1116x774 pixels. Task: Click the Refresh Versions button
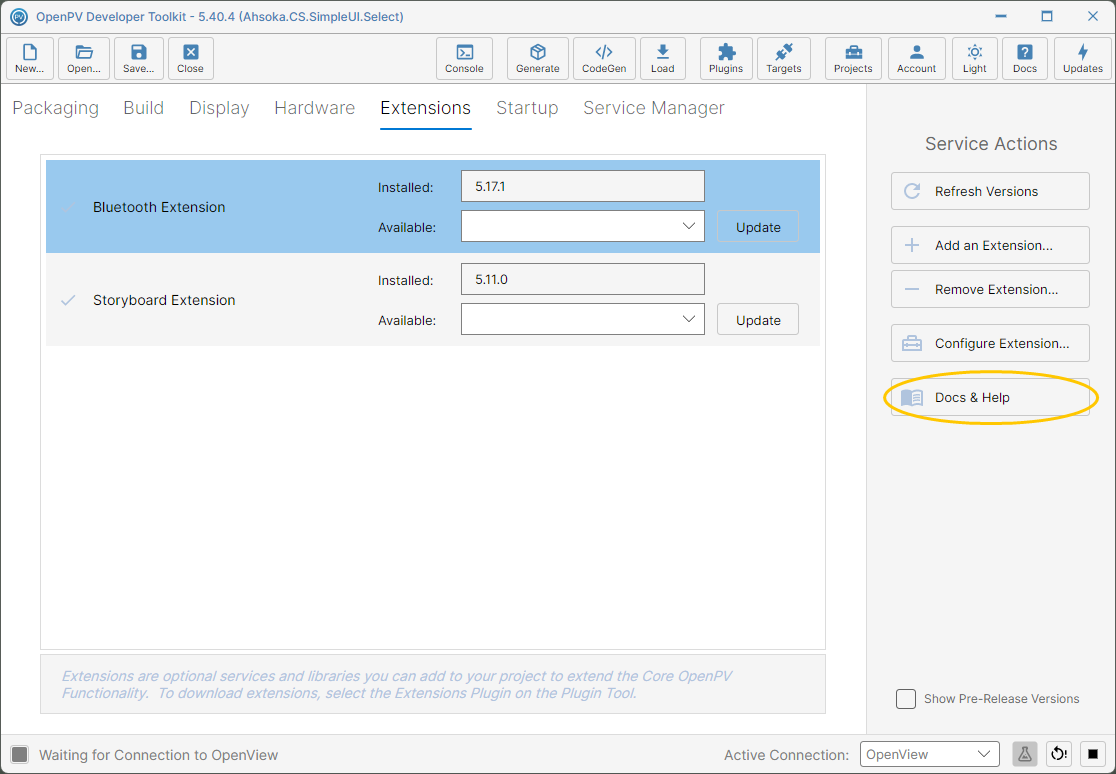990,191
